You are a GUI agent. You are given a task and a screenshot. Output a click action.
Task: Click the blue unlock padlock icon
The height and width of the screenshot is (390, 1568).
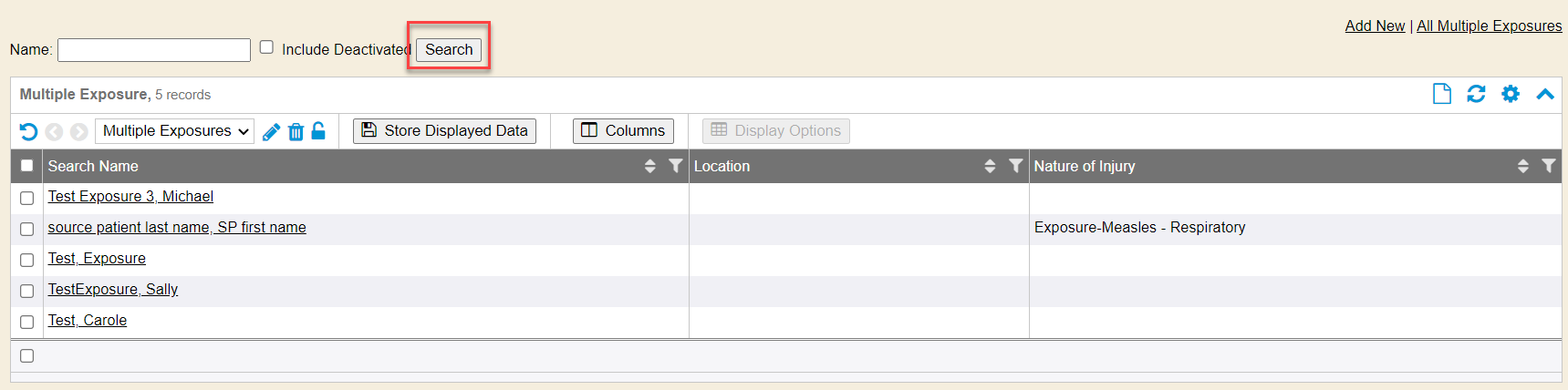click(318, 131)
